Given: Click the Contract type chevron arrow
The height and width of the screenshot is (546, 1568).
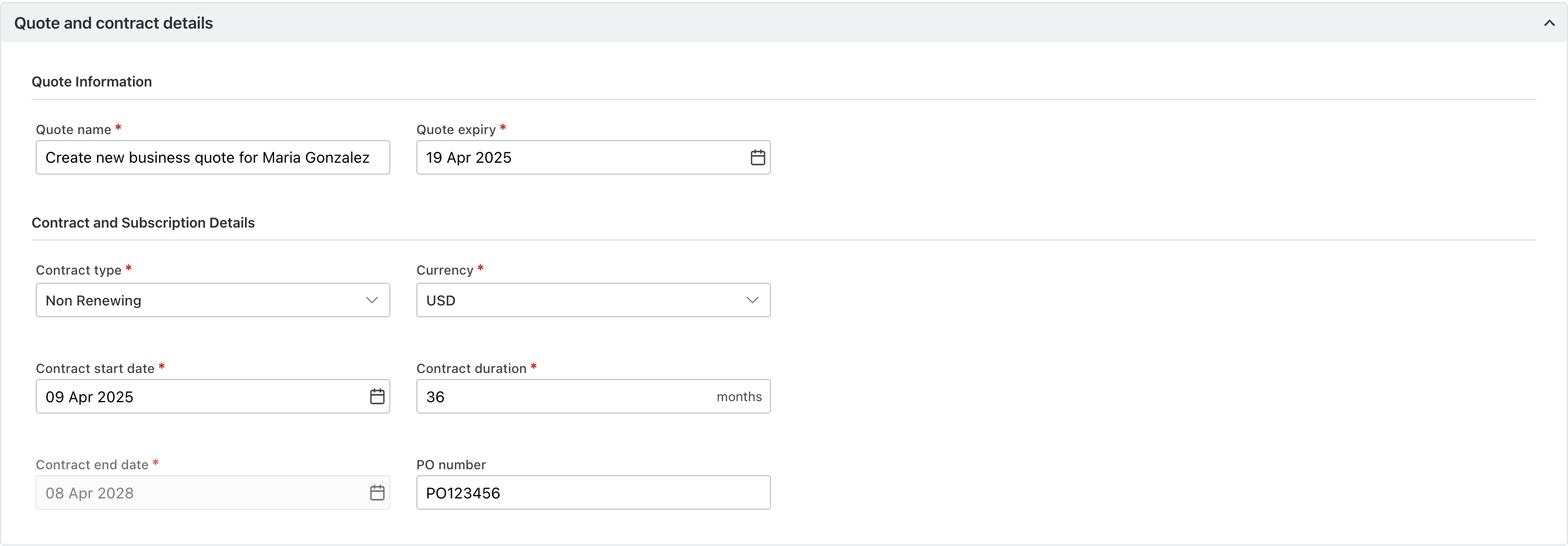Looking at the screenshot, I should point(371,300).
